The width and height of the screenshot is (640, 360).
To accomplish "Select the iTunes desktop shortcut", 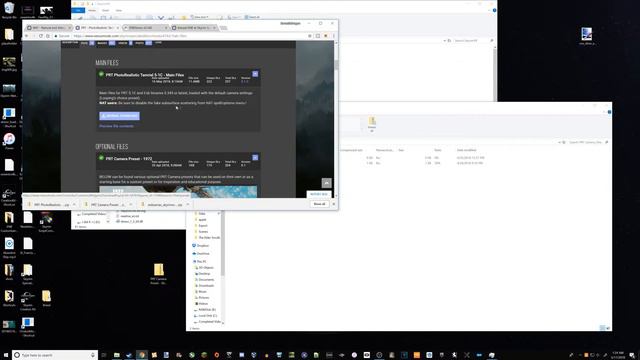I will coord(9,141).
